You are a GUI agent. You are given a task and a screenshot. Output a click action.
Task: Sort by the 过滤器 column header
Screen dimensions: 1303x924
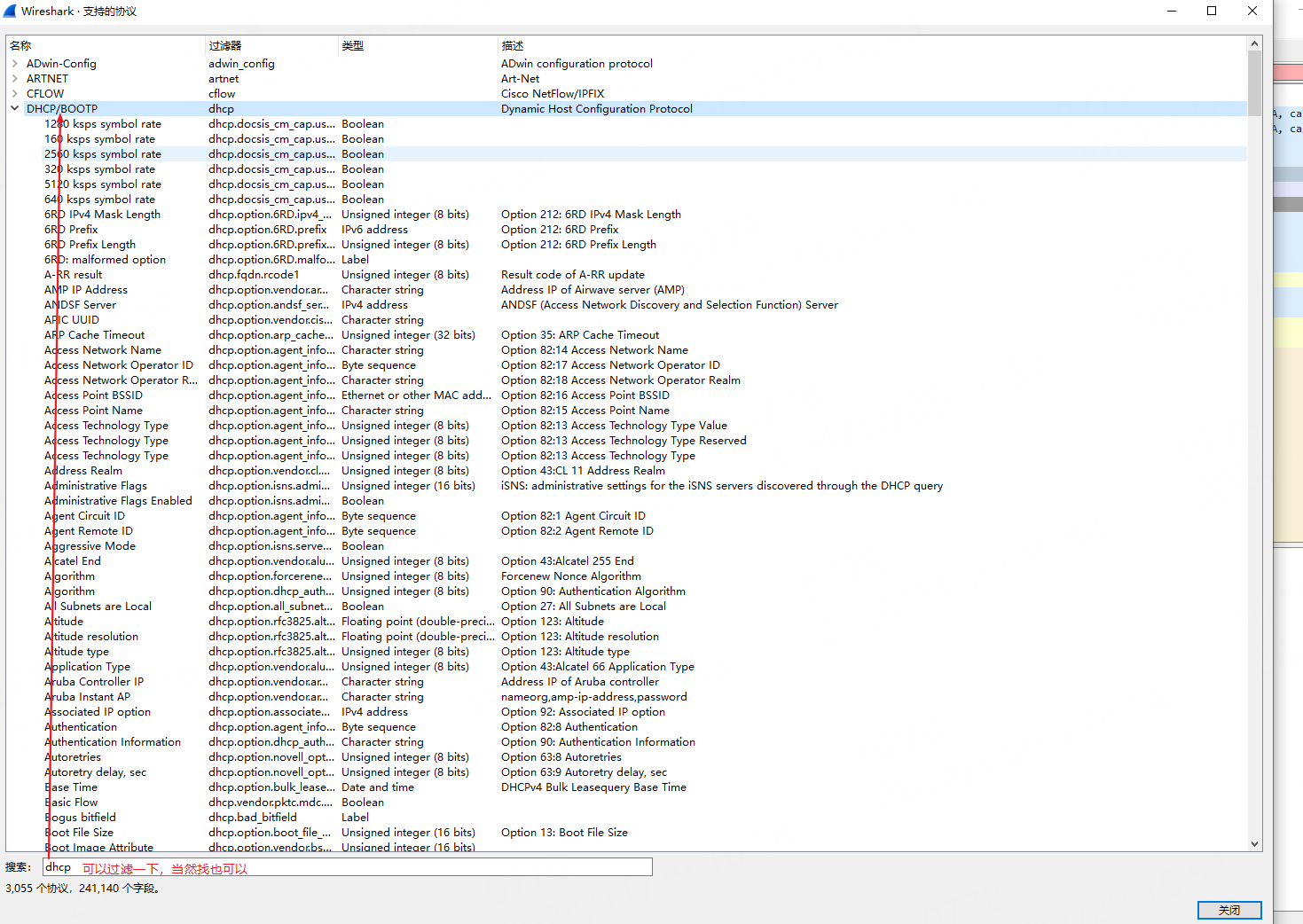pos(271,45)
